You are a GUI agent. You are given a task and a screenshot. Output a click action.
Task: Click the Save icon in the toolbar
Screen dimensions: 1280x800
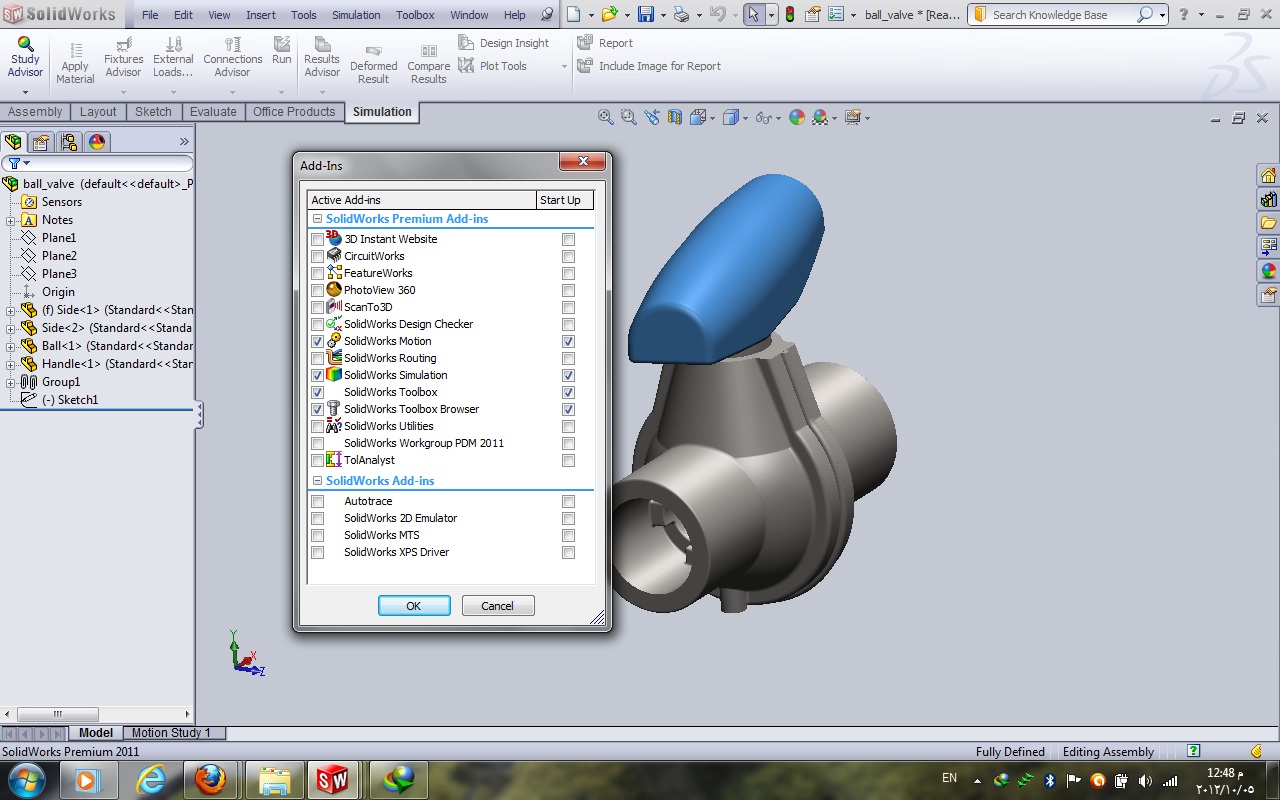[646, 14]
